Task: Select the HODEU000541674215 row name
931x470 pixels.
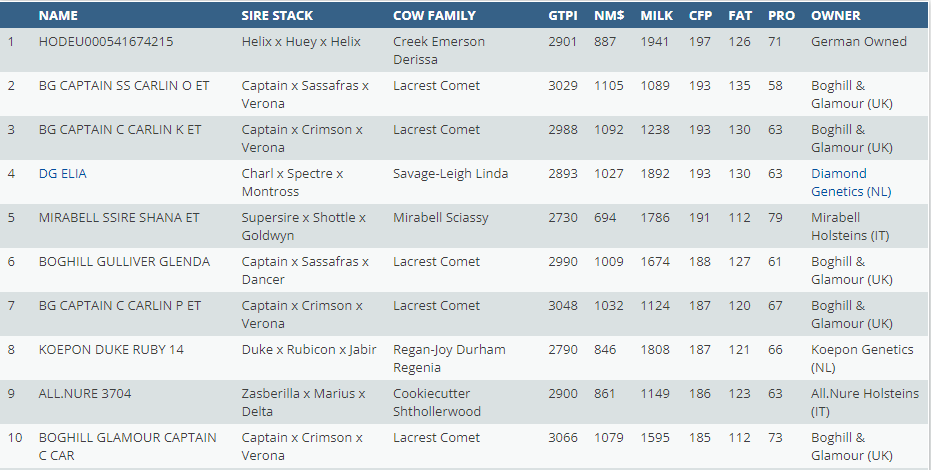Action: tap(106, 42)
